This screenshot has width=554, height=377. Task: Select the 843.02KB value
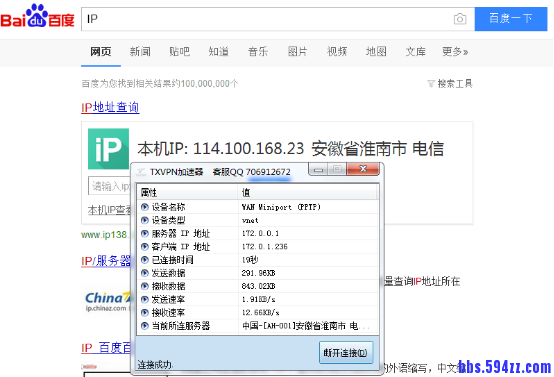pos(259,286)
